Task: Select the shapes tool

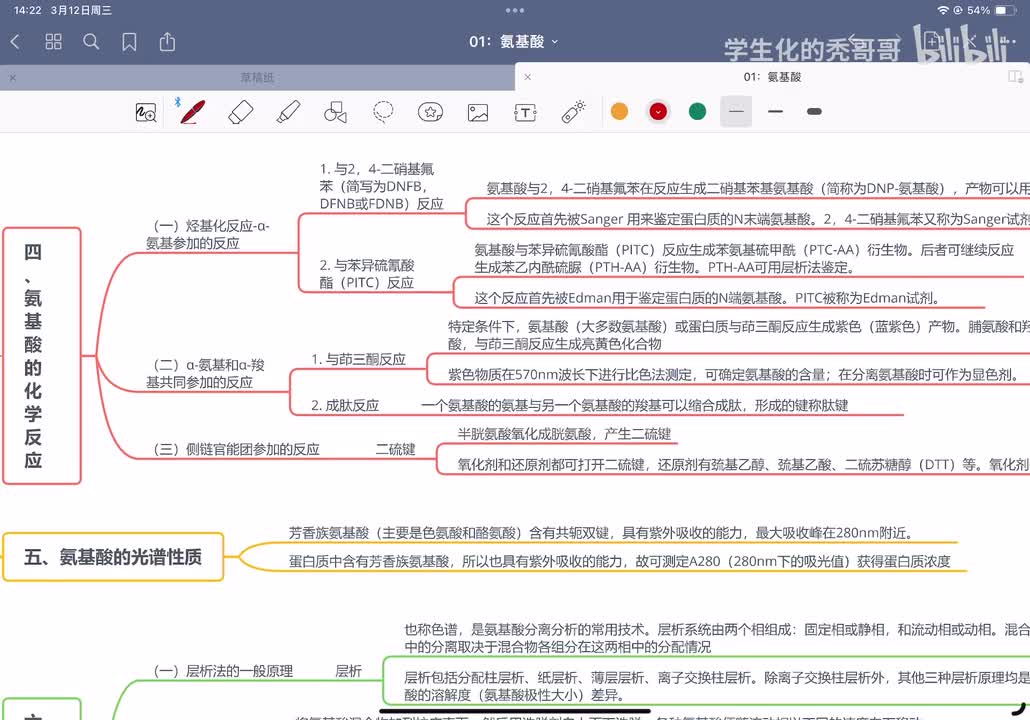Action: (336, 112)
